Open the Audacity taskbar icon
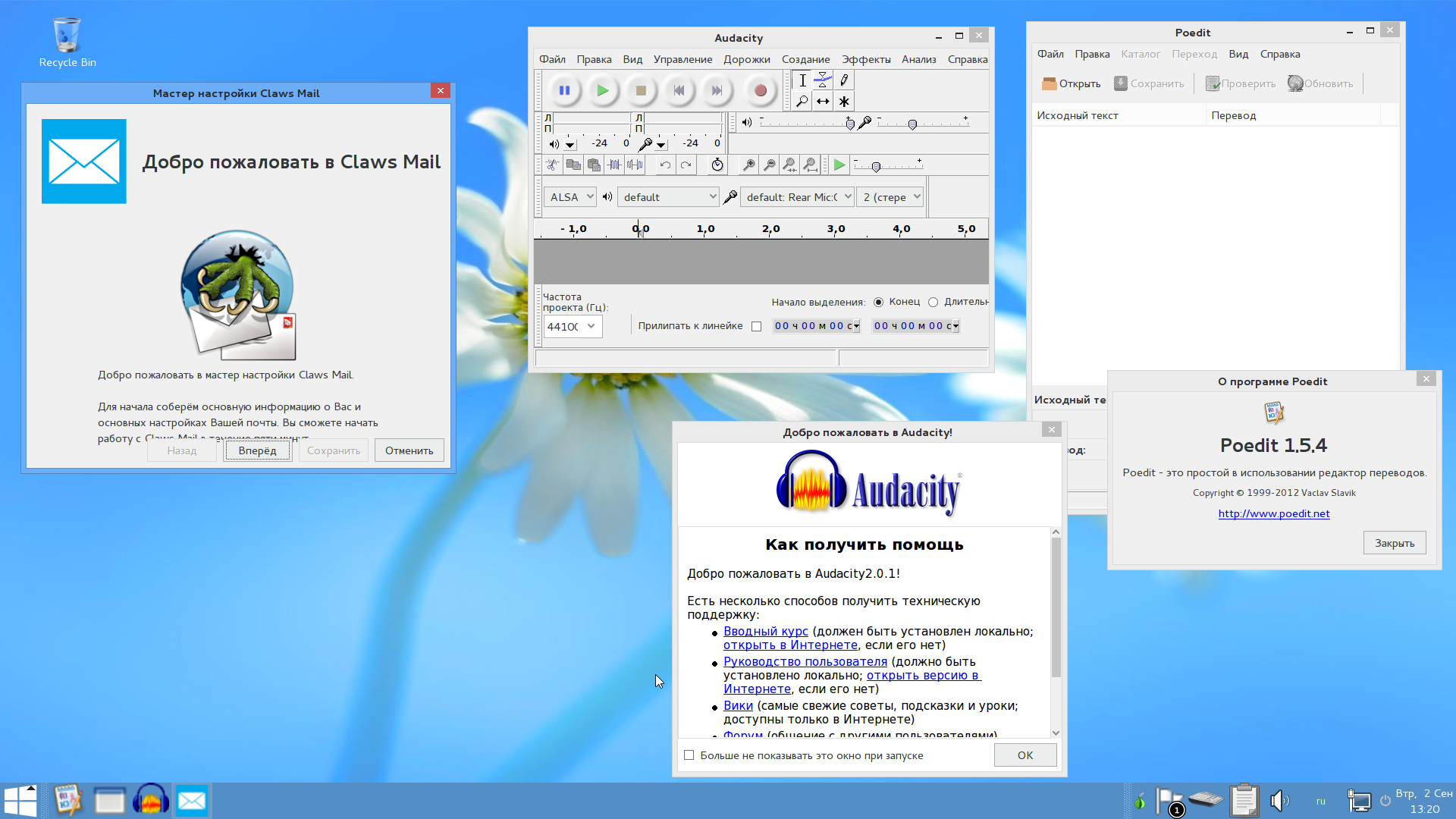1456x819 pixels. pos(151,800)
